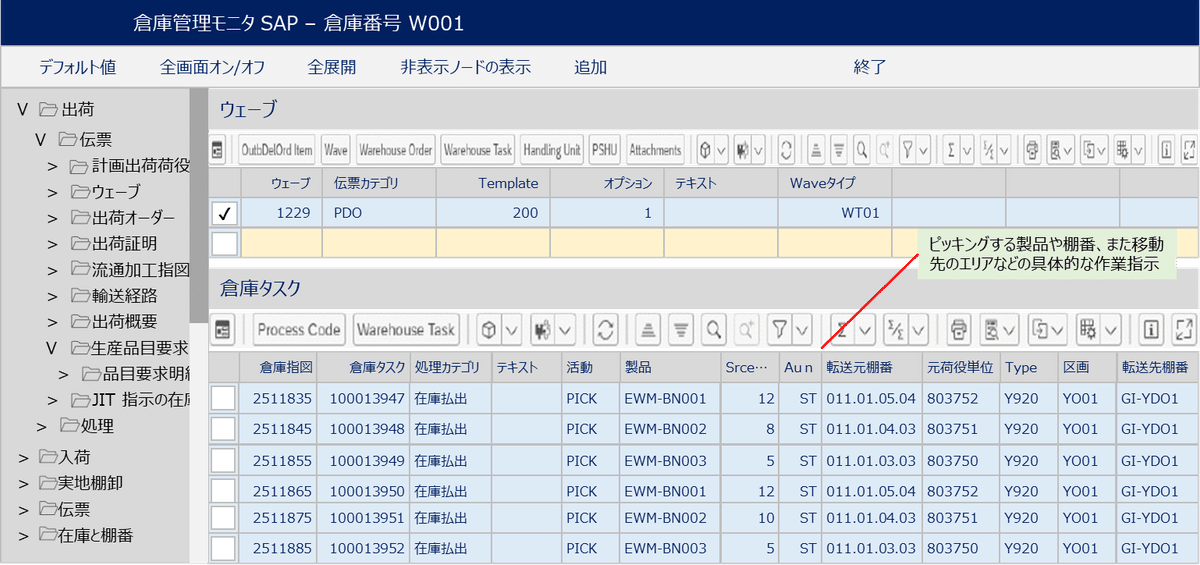Click 非表示ノードの表示 menu item

[465, 68]
